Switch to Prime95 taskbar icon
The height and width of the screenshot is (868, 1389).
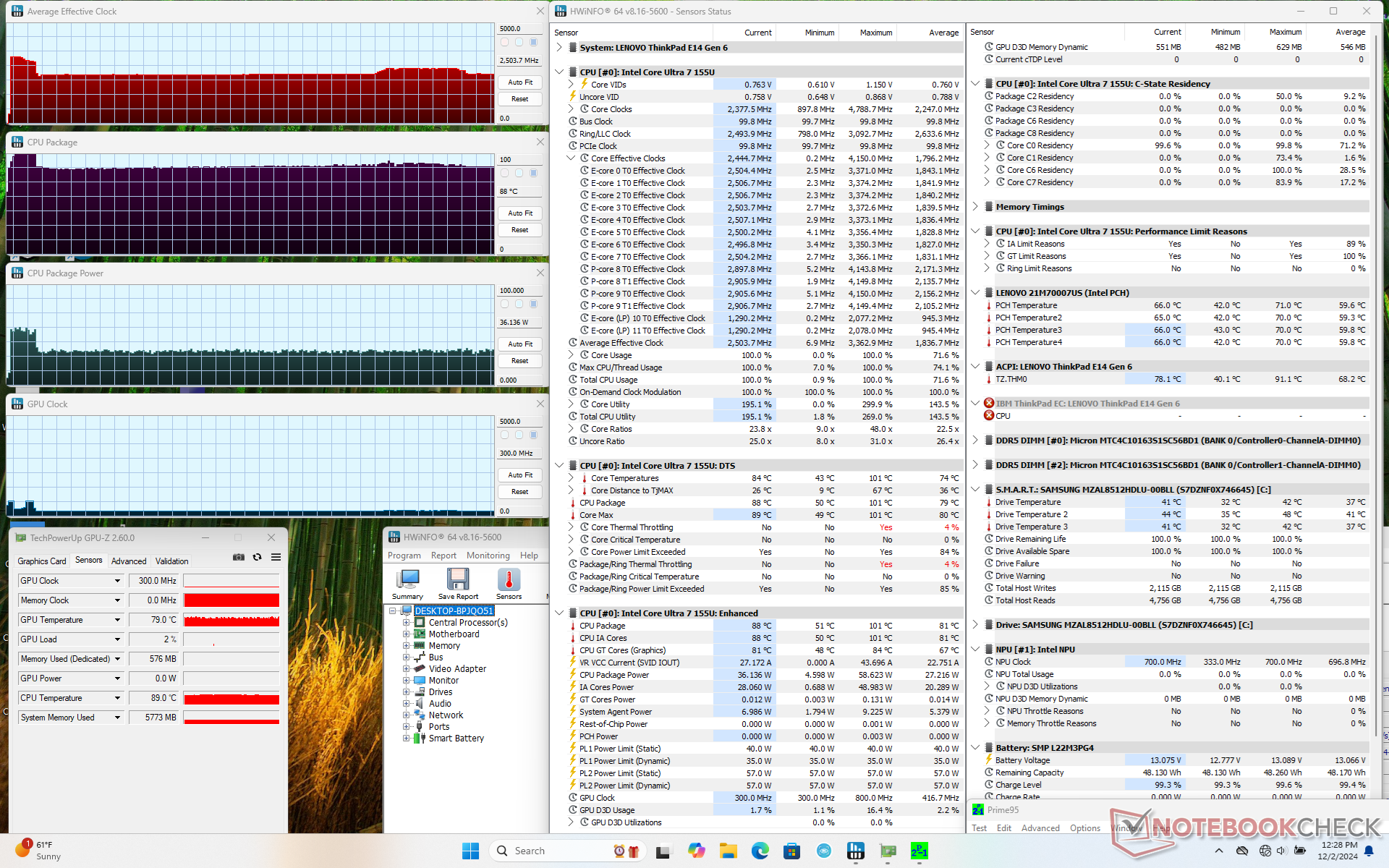click(919, 851)
